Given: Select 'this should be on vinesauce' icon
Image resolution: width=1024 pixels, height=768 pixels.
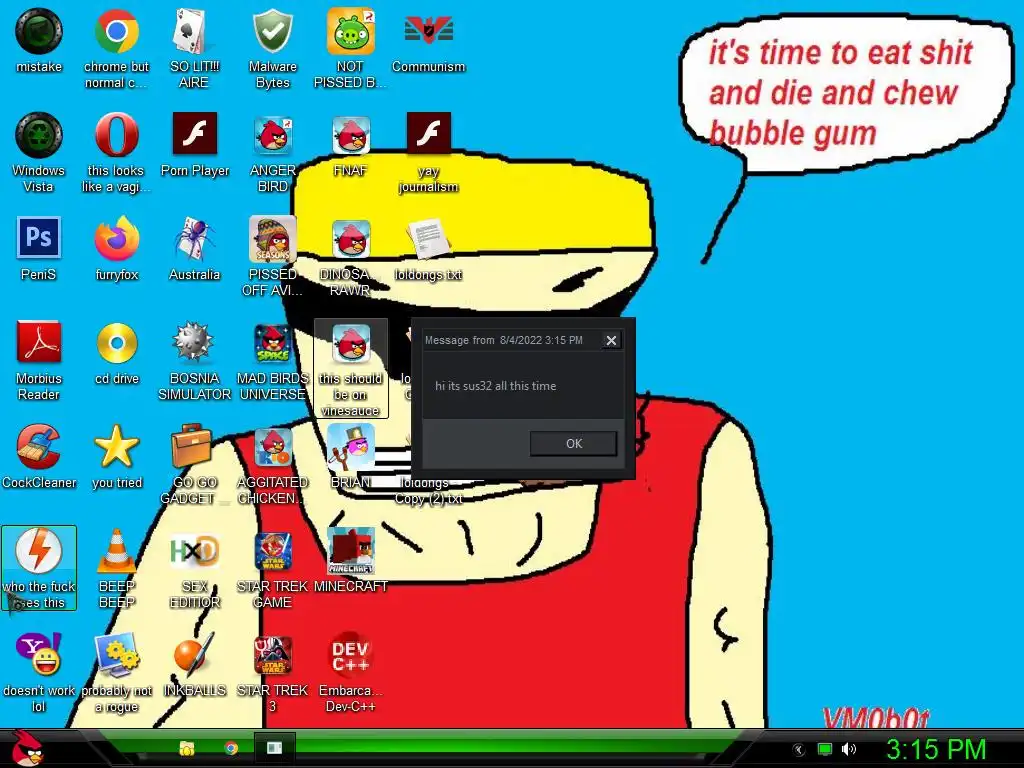Looking at the screenshot, I should [351, 369].
